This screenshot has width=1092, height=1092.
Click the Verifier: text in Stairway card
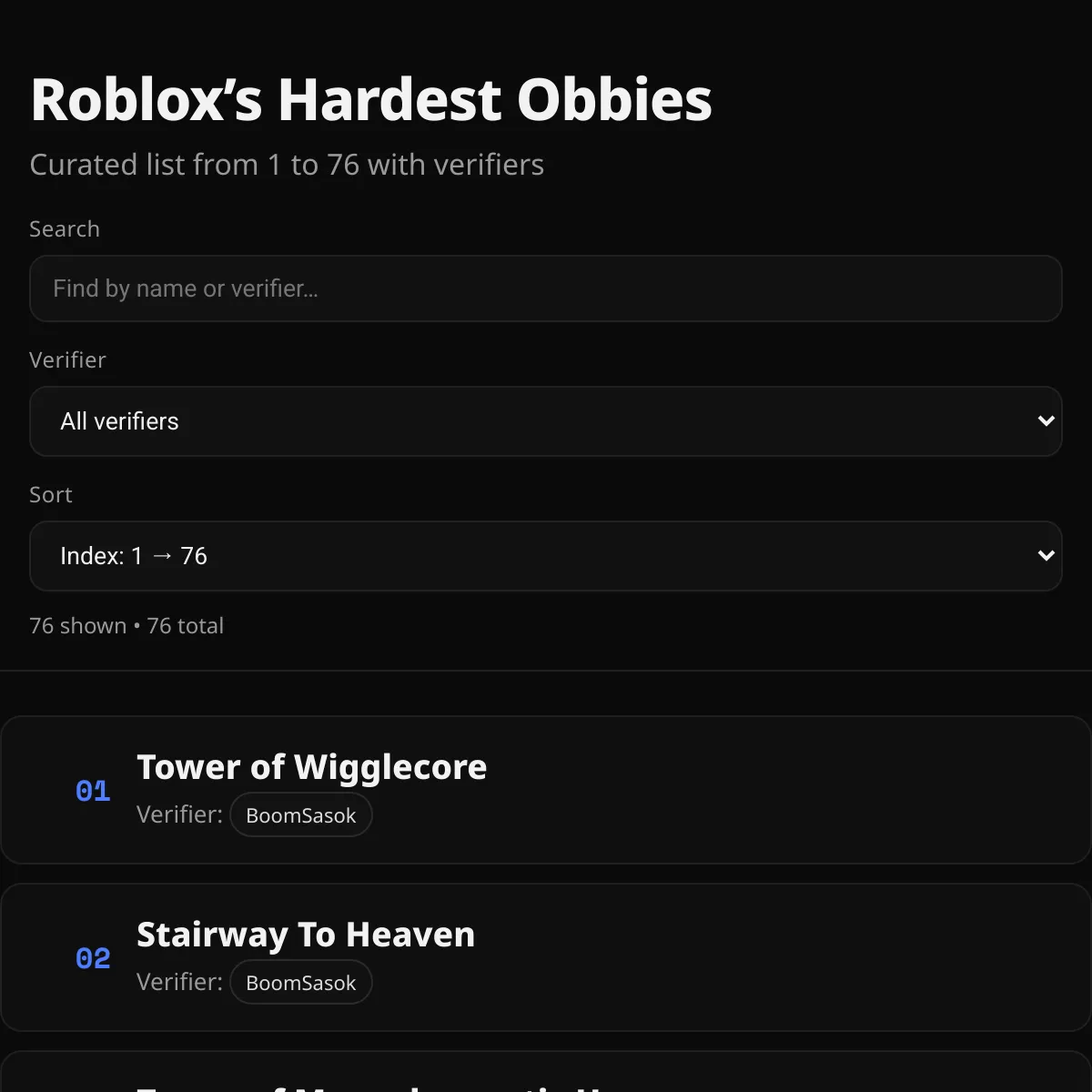(179, 982)
